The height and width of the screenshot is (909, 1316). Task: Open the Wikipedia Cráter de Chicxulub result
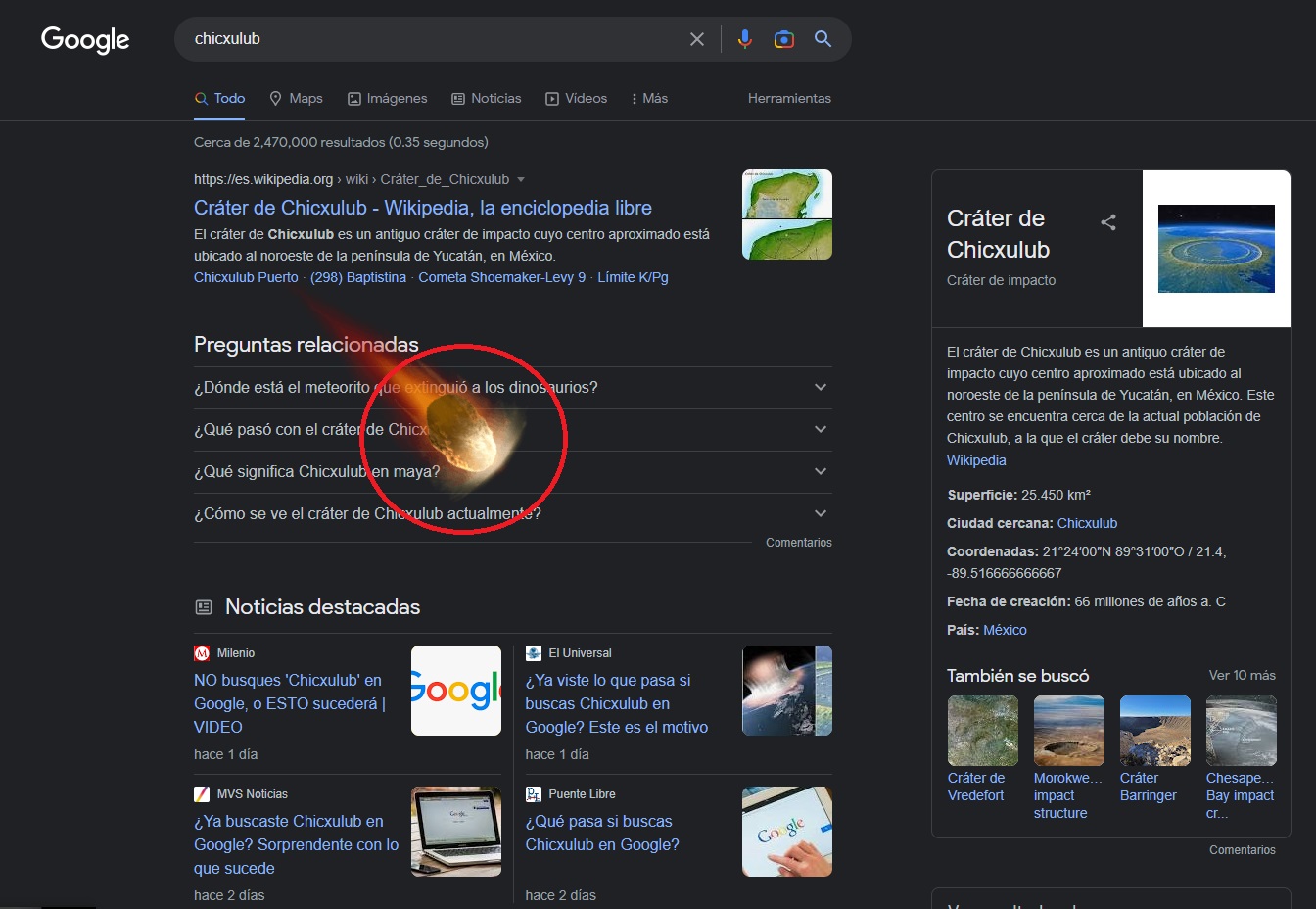pyautogui.click(x=422, y=208)
